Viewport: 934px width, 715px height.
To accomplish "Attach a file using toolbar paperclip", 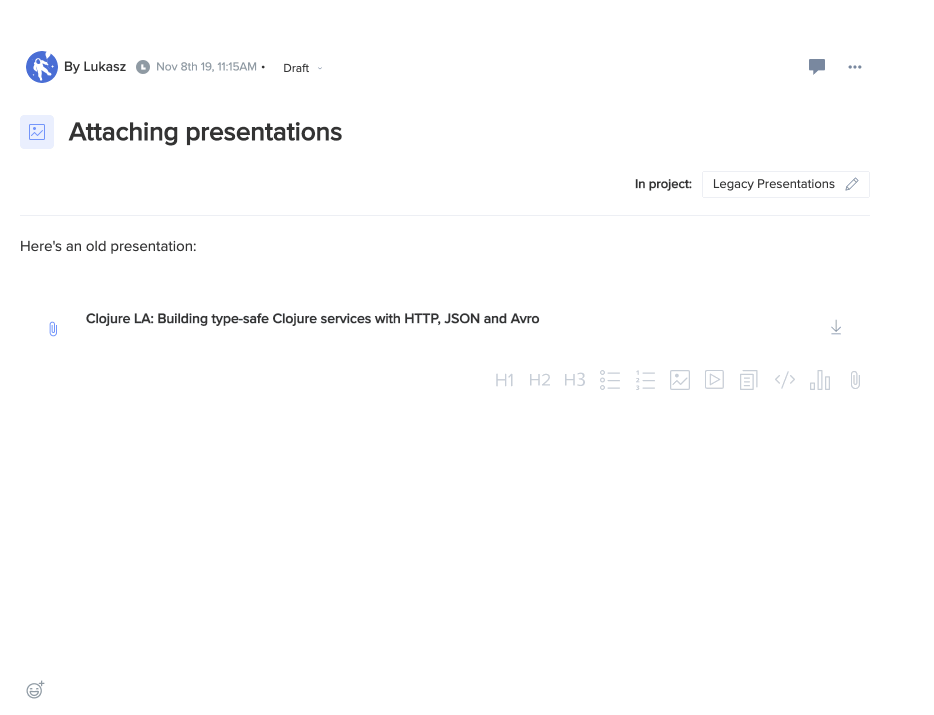I will click(855, 380).
